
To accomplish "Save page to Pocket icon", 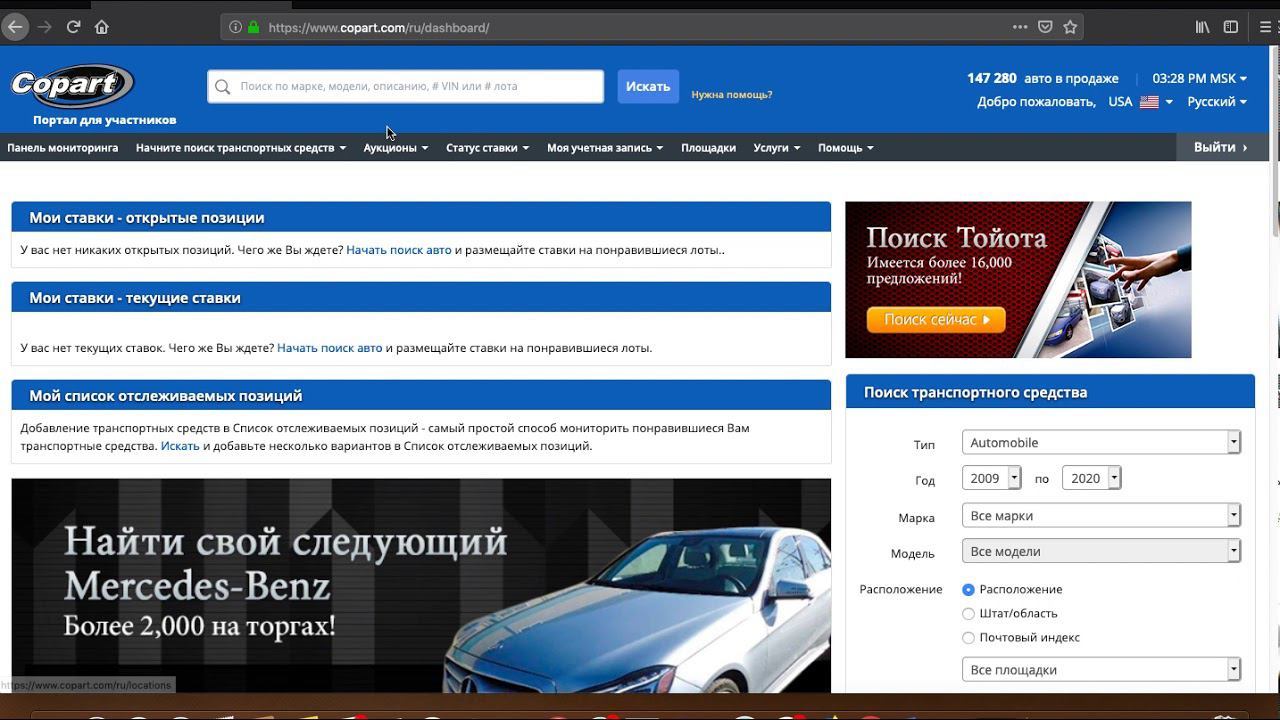I will (1045, 27).
